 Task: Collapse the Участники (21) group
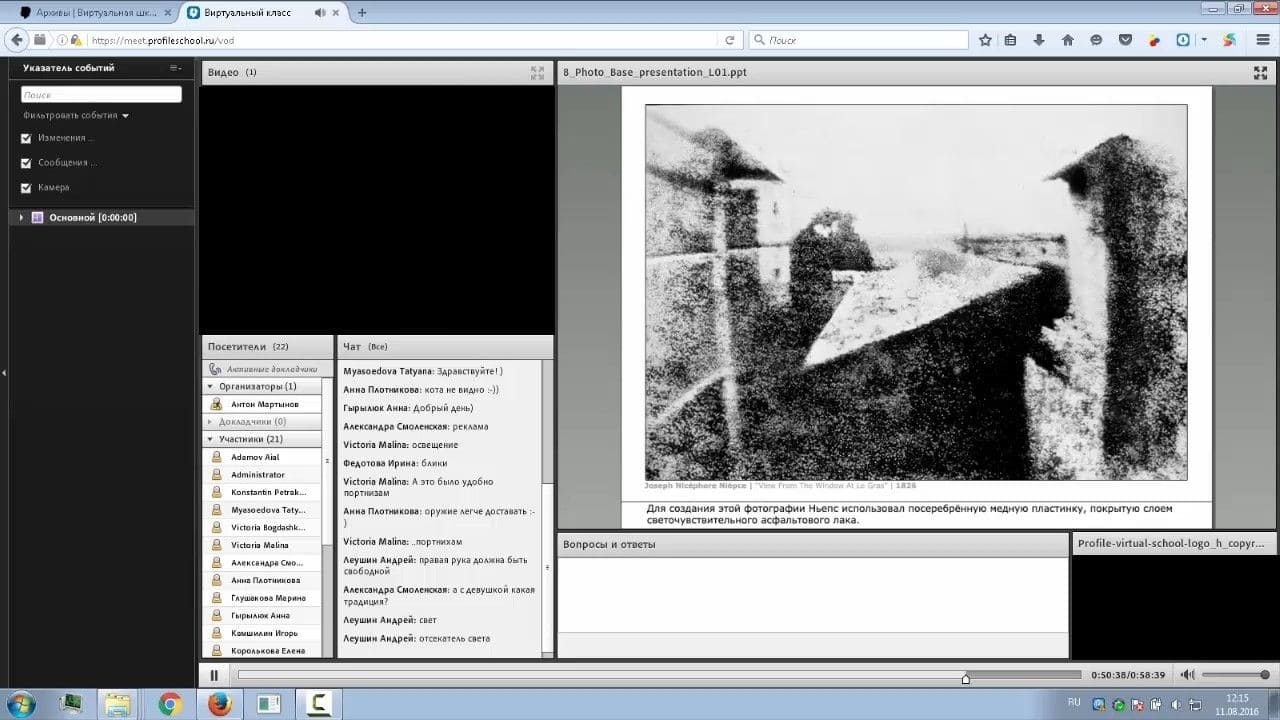click(211, 439)
